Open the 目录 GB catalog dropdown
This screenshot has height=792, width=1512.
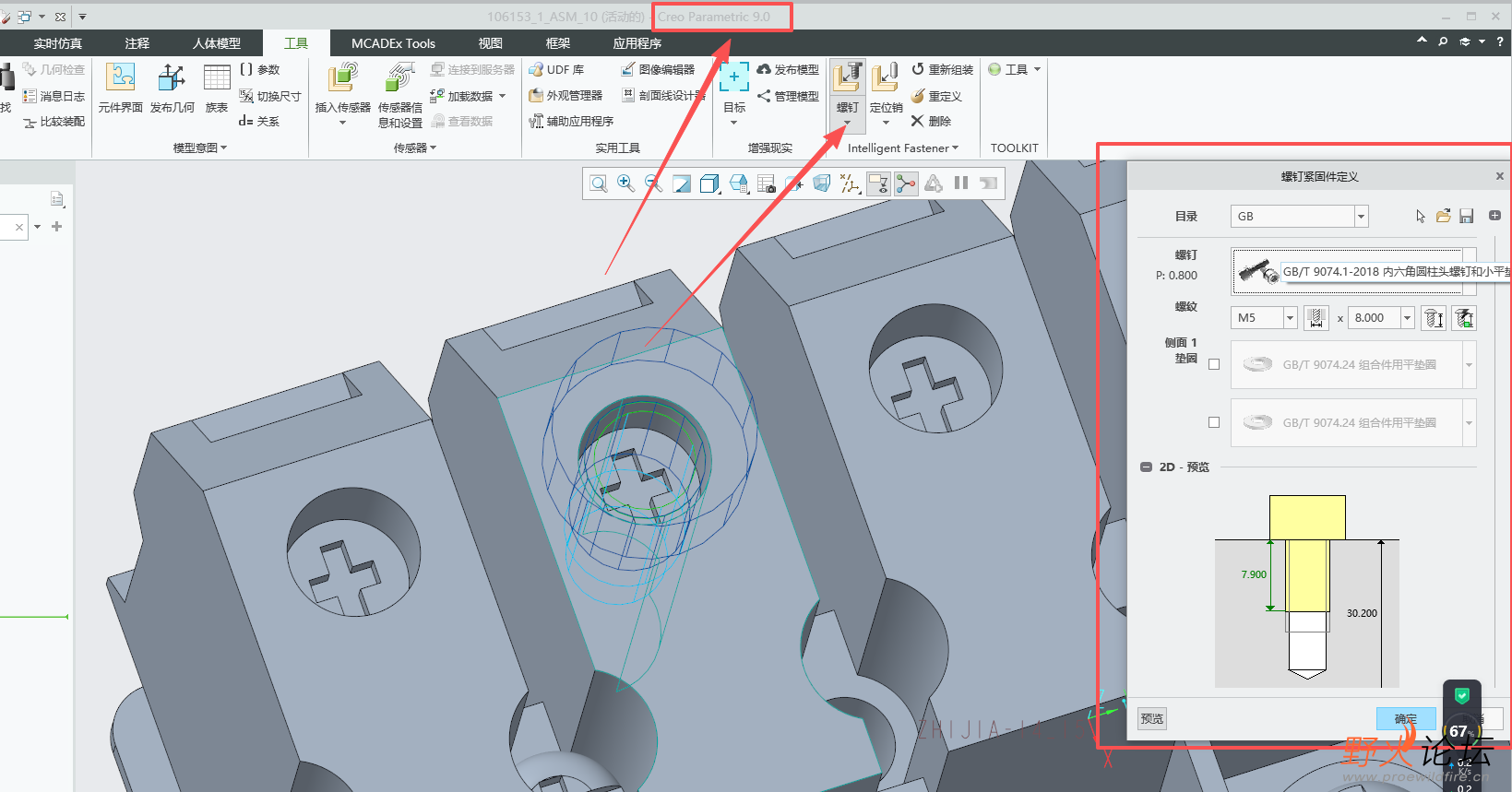coord(1361,217)
